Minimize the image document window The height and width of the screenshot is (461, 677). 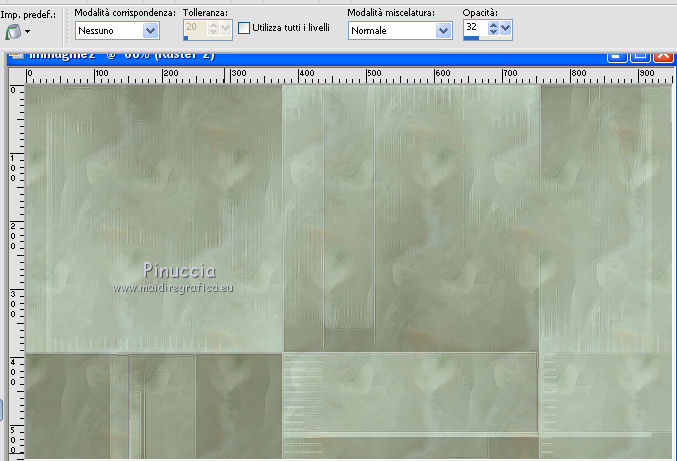(617, 57)
